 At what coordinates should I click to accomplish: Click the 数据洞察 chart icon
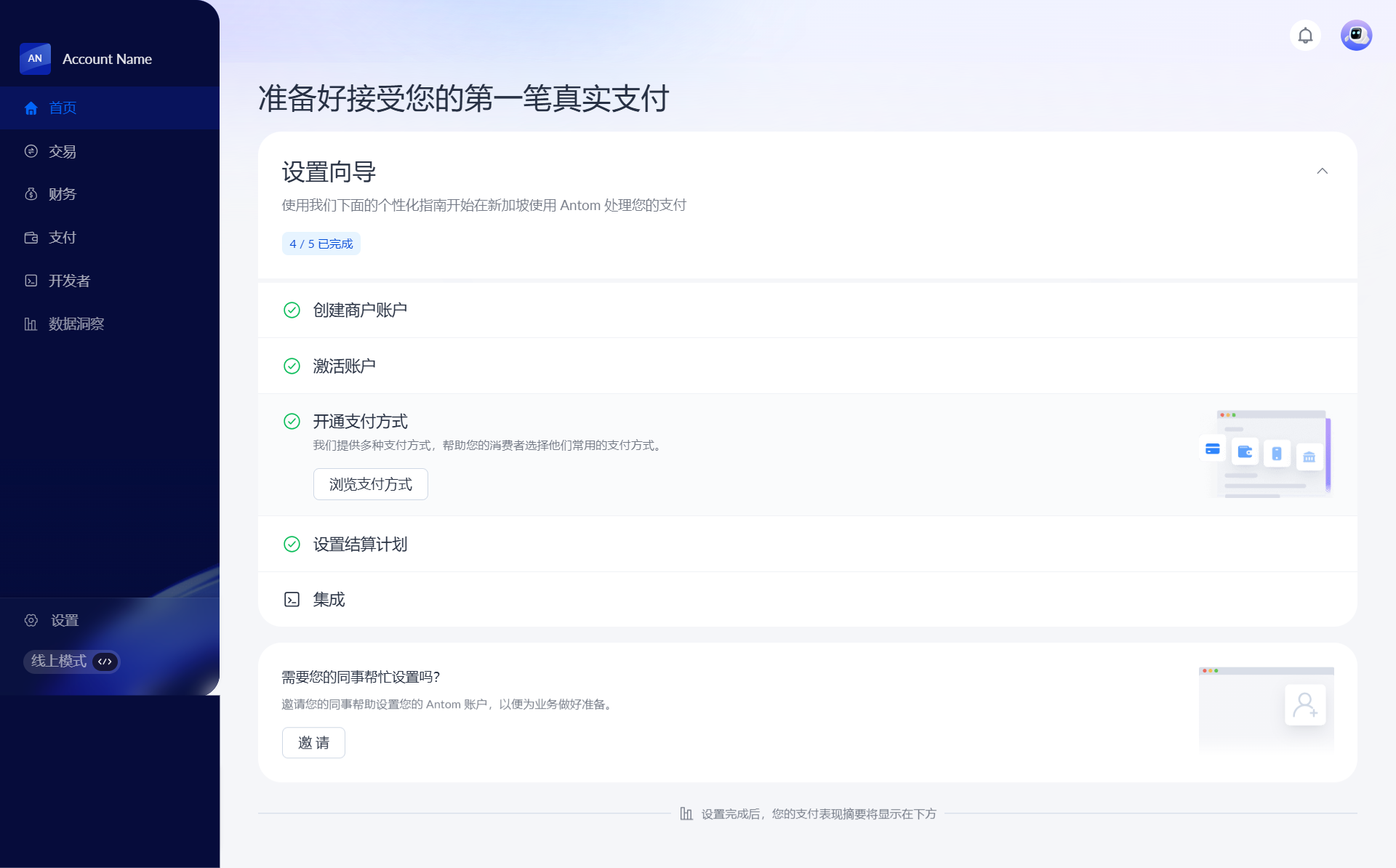pyautogui.click(x=31, y=324)
